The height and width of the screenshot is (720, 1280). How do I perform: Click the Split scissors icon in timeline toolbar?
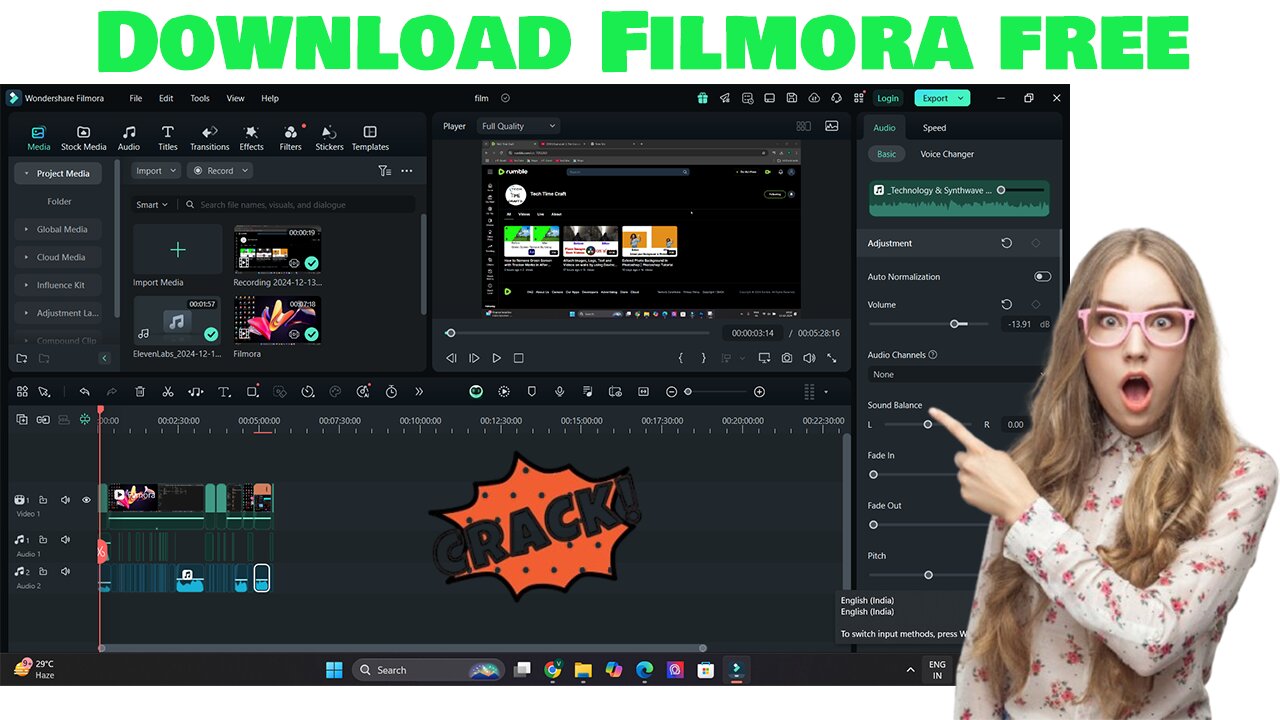168,392
